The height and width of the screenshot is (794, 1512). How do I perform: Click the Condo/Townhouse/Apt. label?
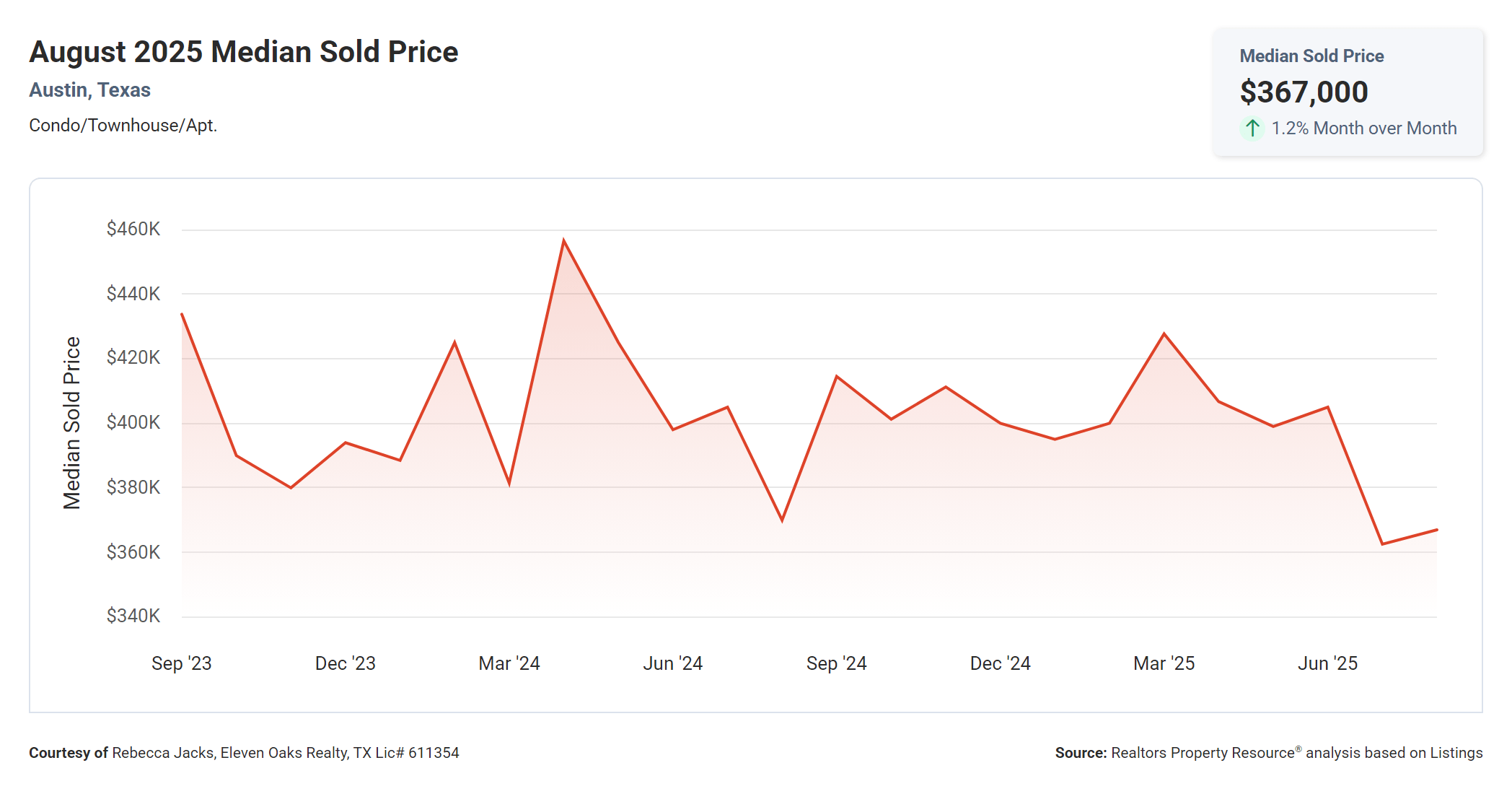coord(123,126)
